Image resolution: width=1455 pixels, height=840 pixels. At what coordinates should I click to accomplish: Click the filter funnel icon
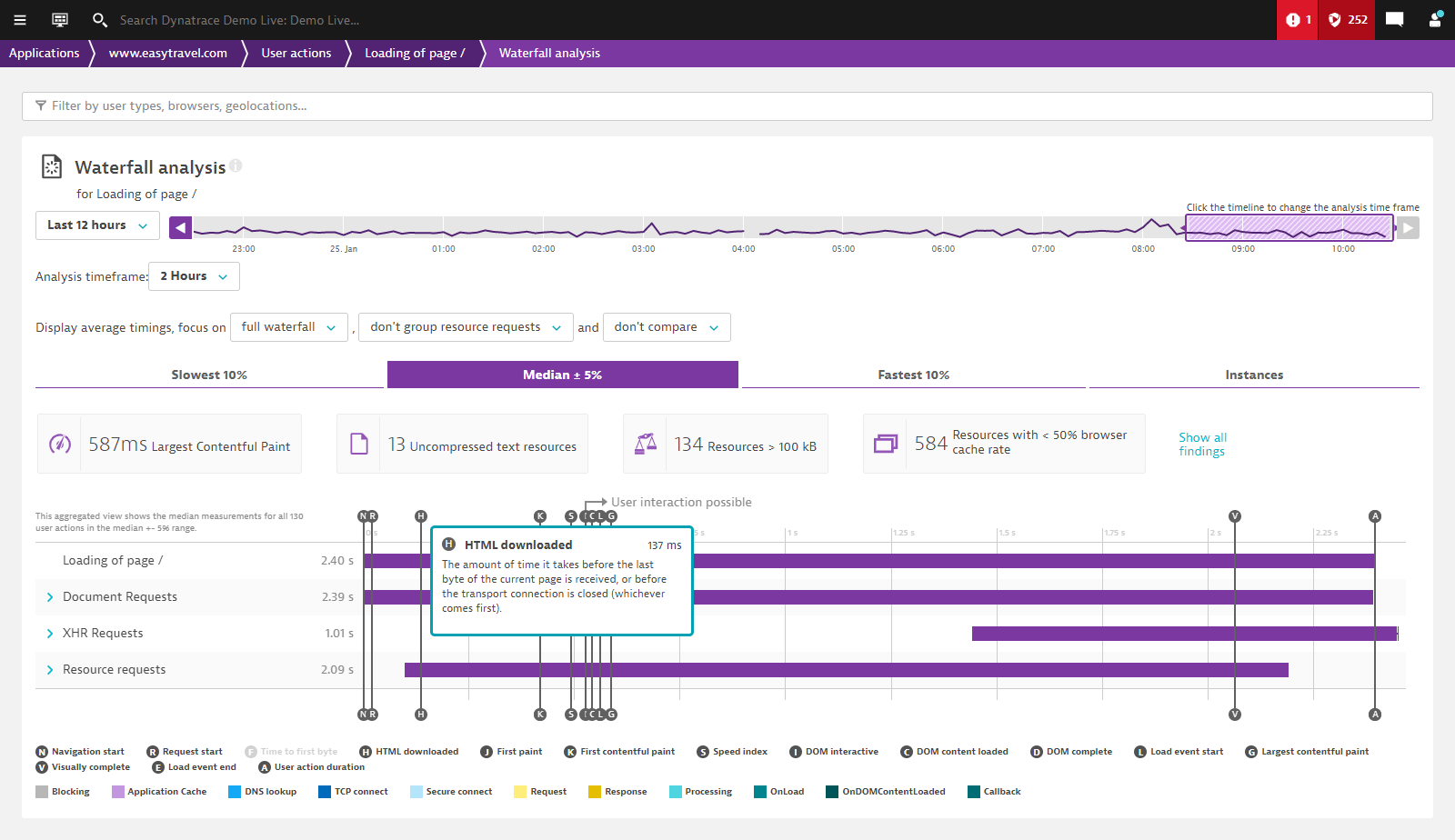pos(41,105)
